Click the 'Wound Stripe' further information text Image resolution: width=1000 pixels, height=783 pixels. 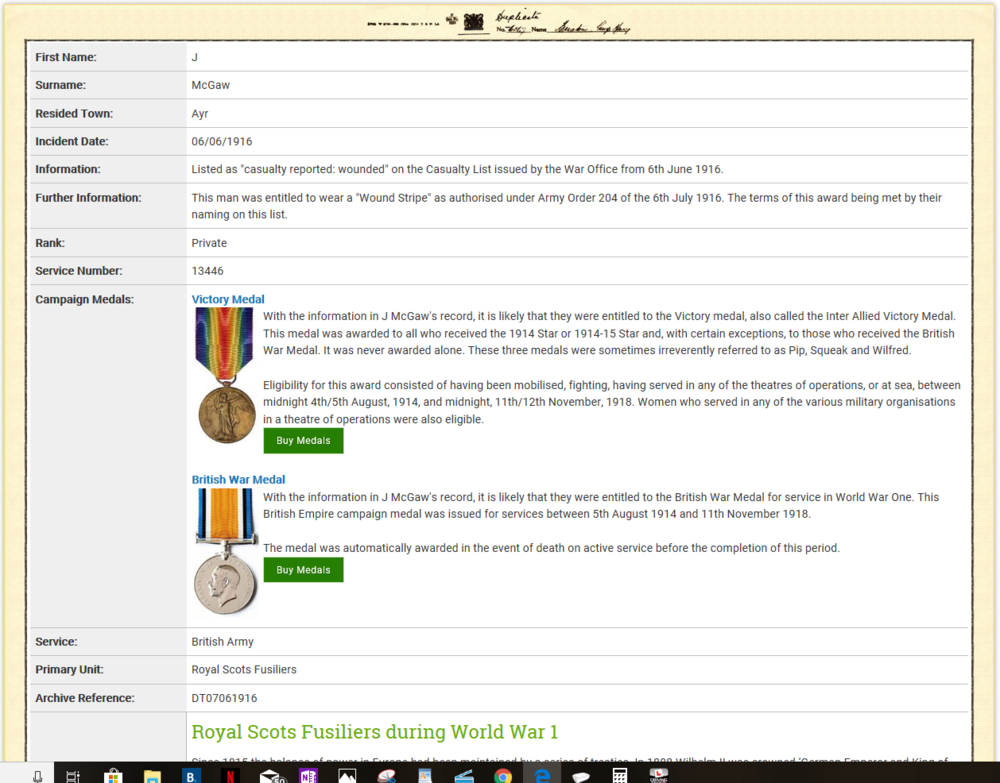tap(566, 206)
